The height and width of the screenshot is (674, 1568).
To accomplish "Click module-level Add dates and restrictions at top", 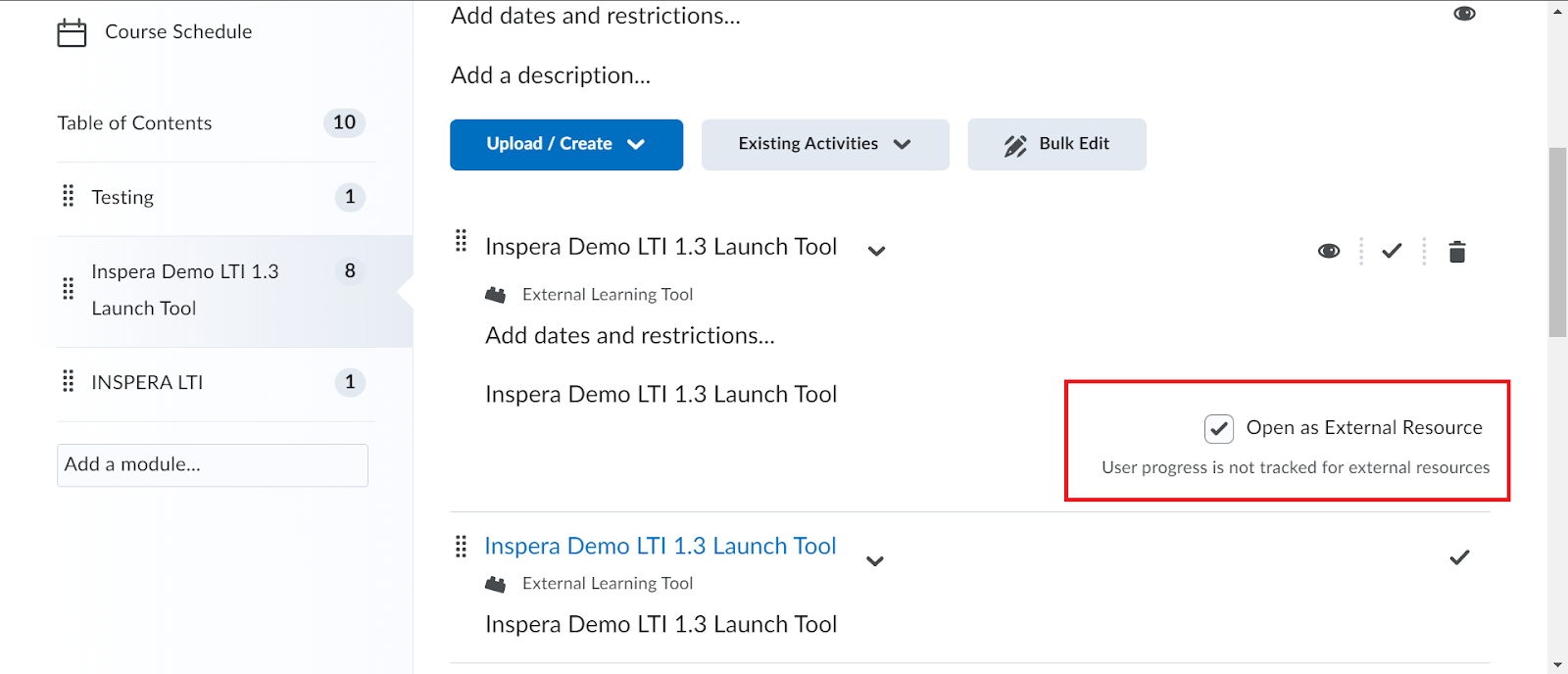I will coord(596,16).
